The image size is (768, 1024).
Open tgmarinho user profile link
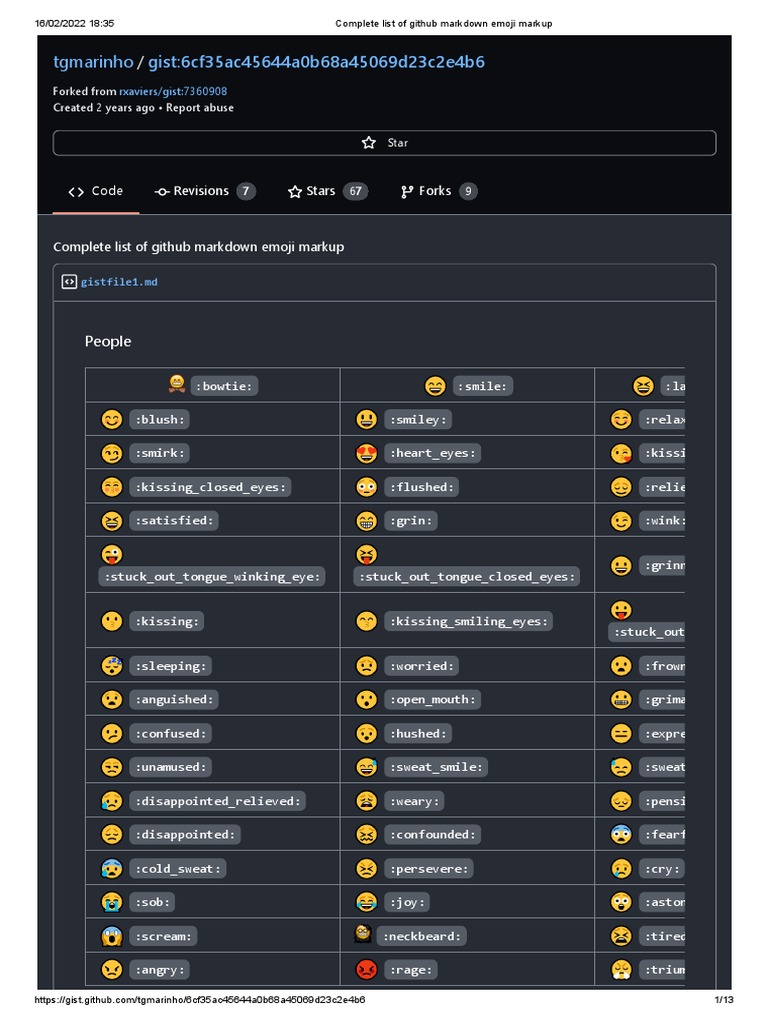point(92,62)
